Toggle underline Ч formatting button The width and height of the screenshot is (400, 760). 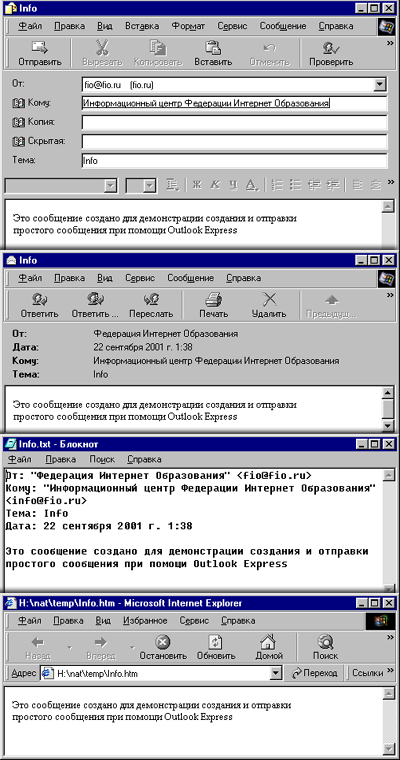click(233, 185)
